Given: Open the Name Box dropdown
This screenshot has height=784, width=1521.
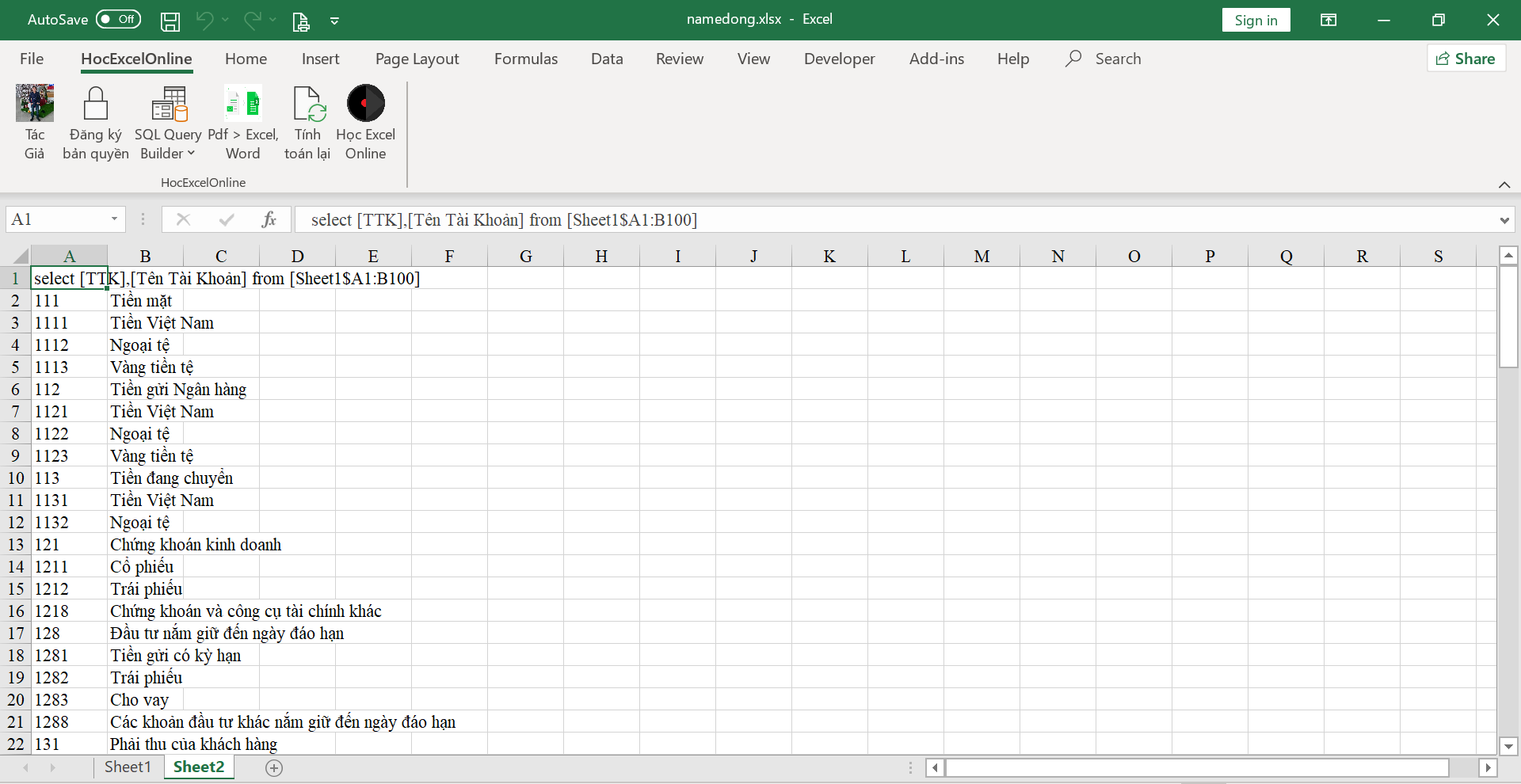Looking at the screenshot, I should point(113,219).
